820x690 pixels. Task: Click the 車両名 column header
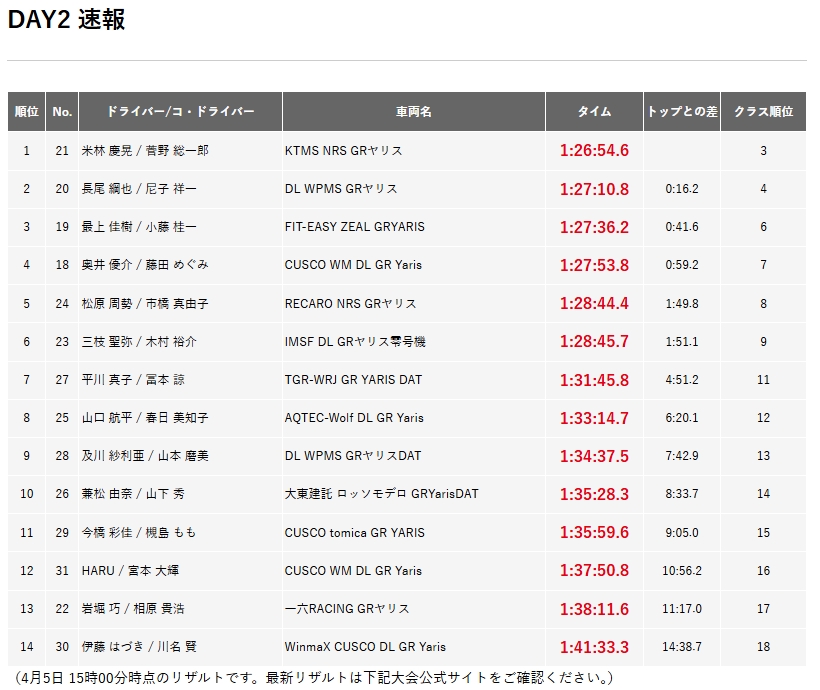click(x=413, y=112)
